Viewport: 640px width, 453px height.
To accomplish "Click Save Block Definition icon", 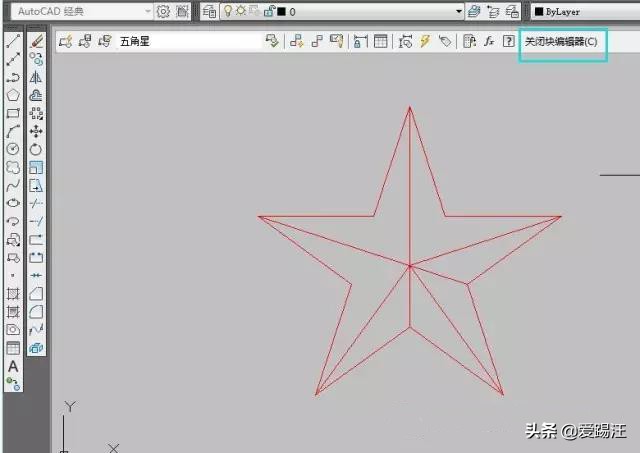I will pos(85,41).
